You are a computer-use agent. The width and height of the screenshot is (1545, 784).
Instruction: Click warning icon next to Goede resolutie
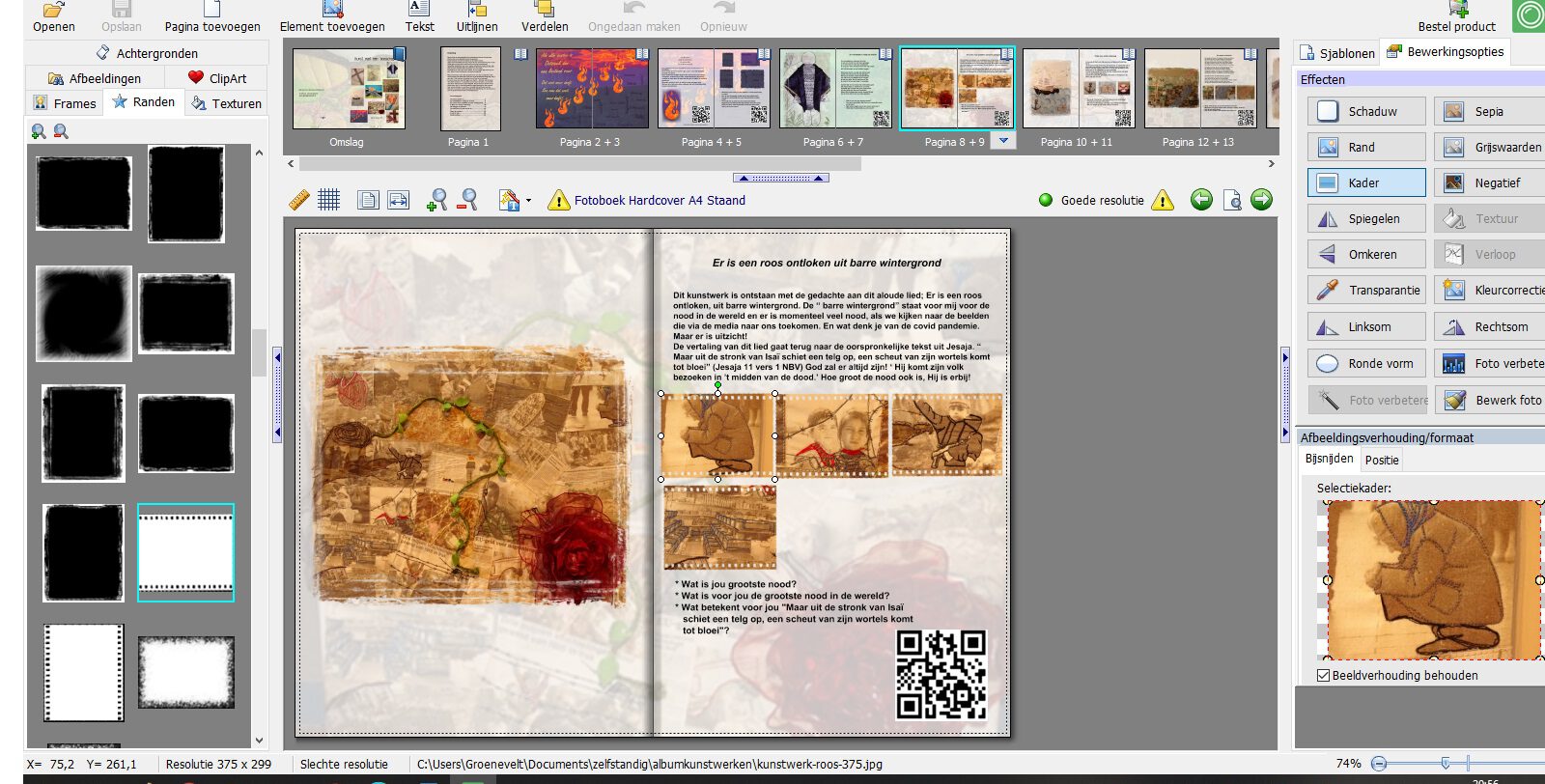(1164, 200)
